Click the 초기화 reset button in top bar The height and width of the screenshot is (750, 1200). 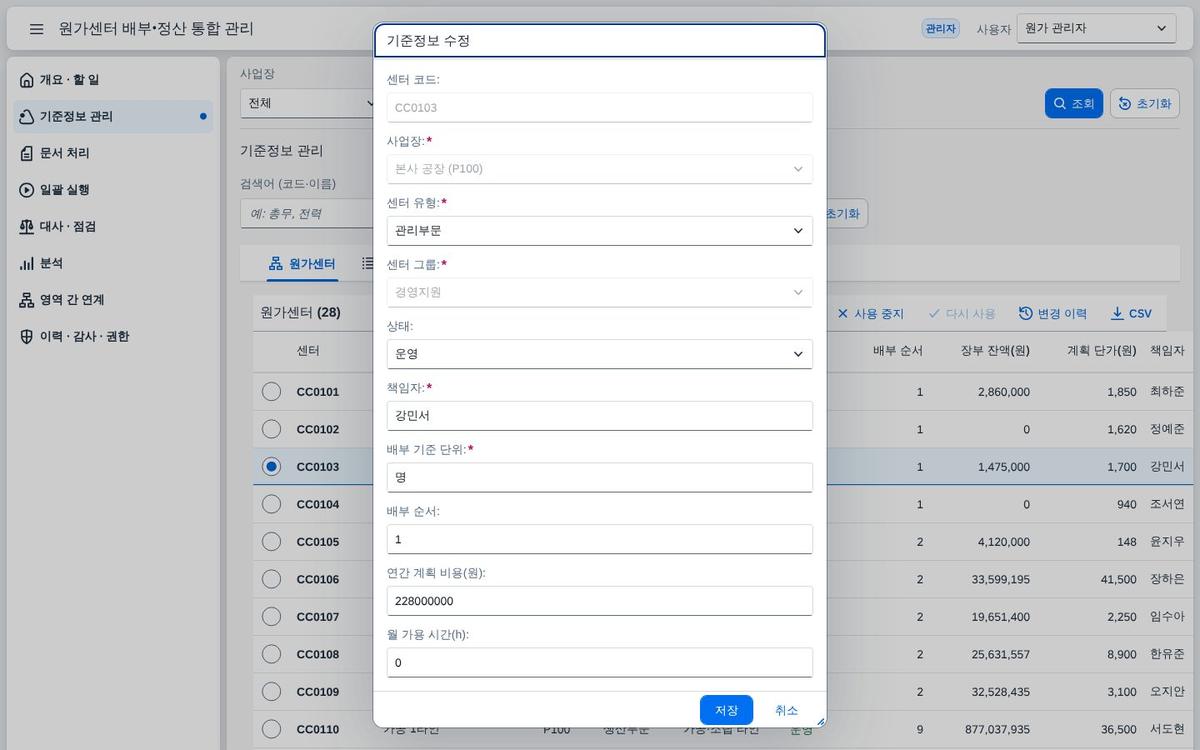tap(1145, 103)
